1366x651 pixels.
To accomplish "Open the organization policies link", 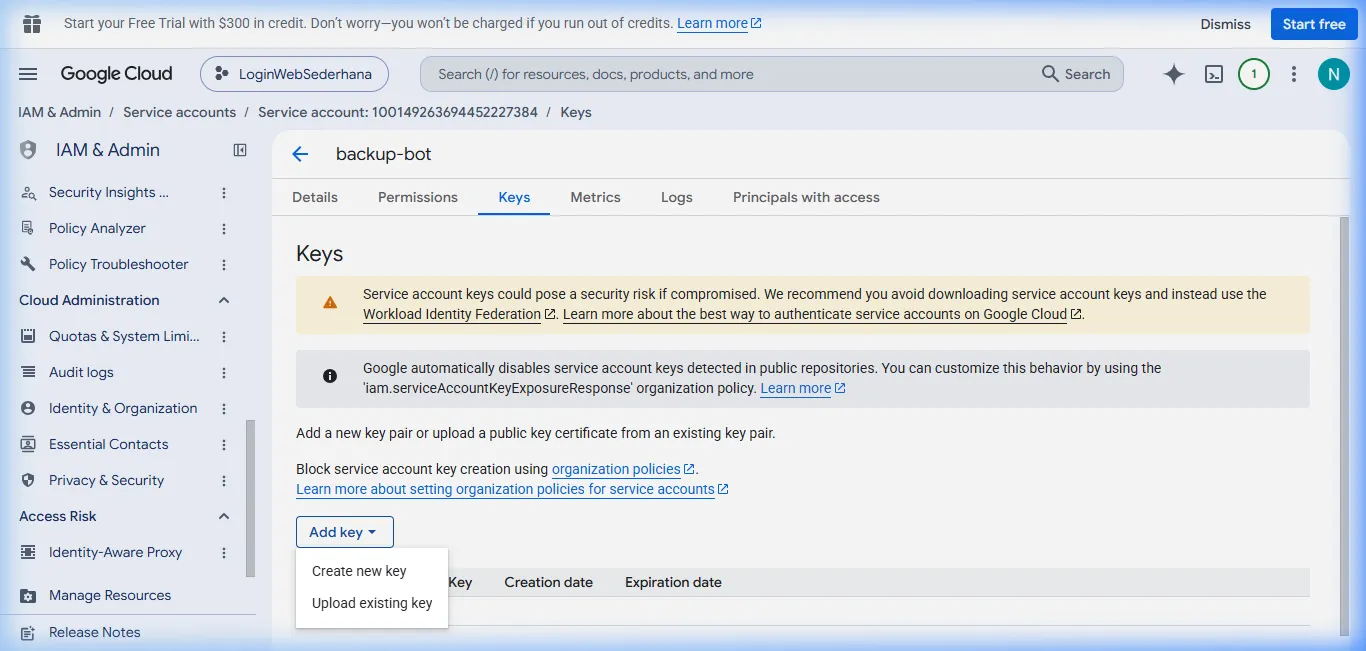I will (x=623, y=469).
